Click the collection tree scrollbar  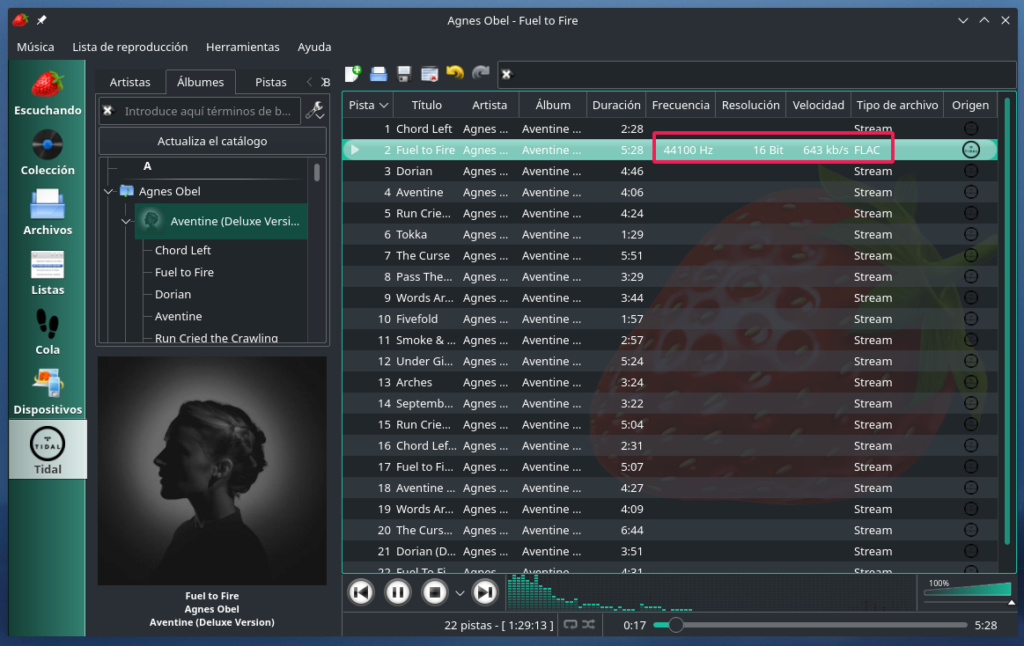(317, 172)
